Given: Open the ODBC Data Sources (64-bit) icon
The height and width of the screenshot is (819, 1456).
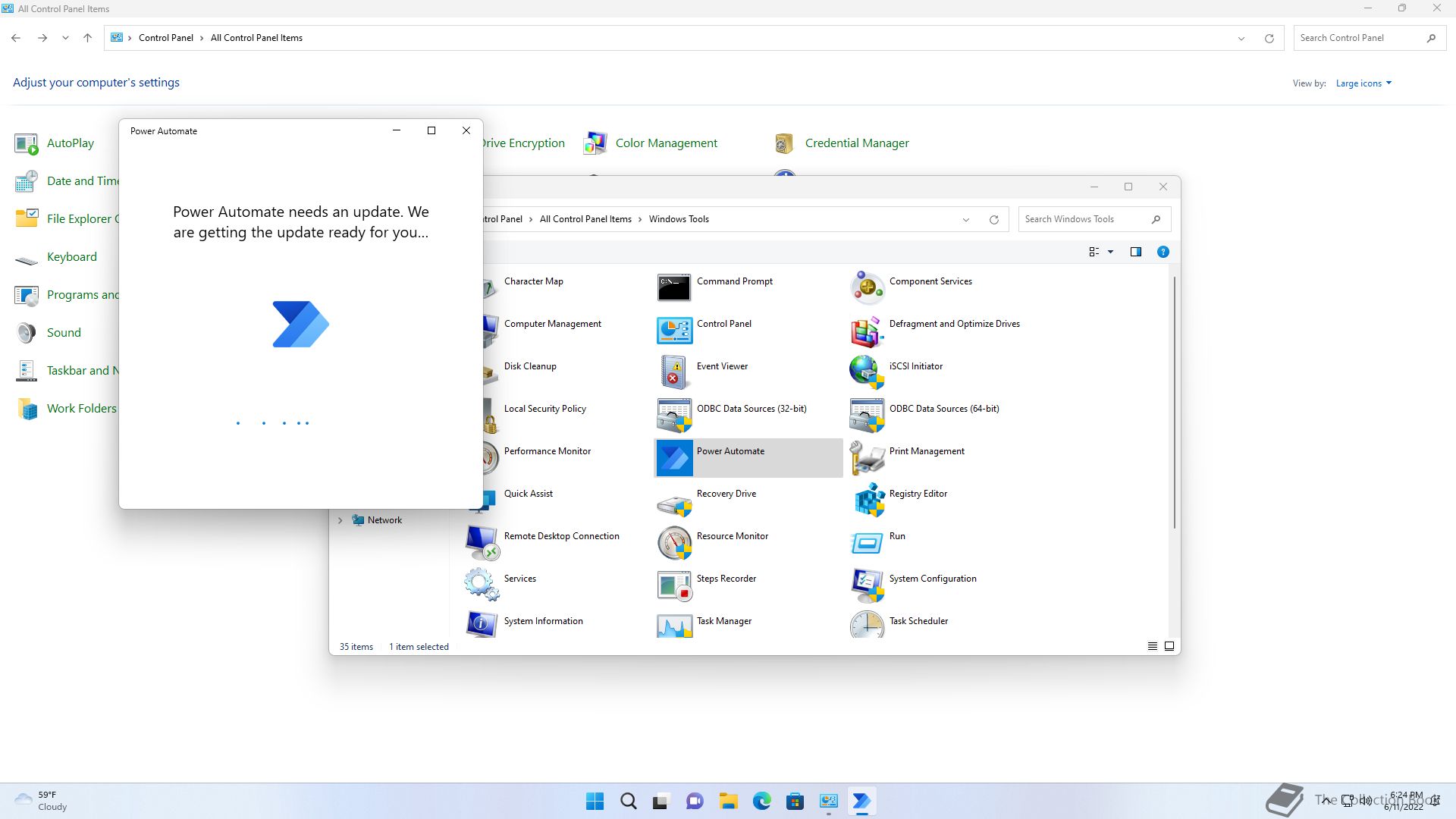Looking at the screenshot, I should pos(867,415).
